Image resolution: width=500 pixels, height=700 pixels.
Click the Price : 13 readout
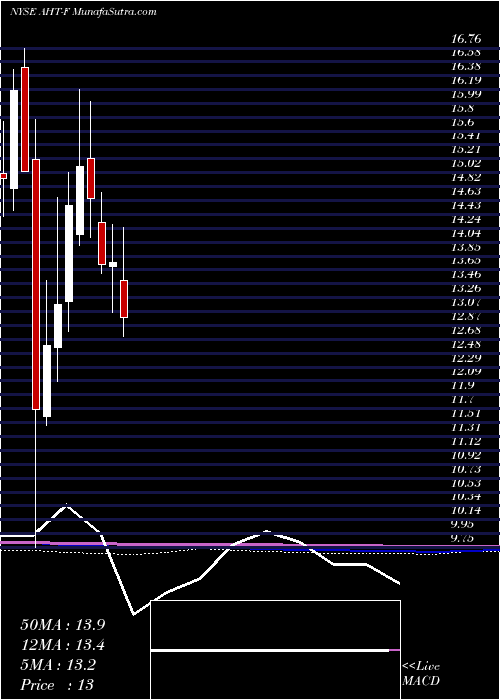pos(57,685)
